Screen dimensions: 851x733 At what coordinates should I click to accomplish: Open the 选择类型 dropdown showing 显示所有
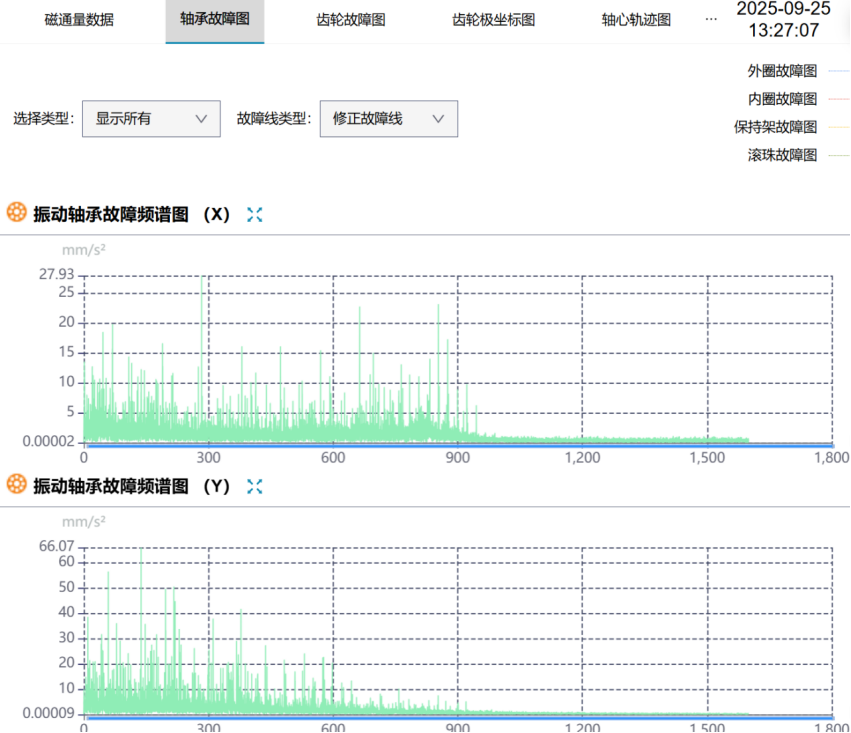click(x=151, y=119)
